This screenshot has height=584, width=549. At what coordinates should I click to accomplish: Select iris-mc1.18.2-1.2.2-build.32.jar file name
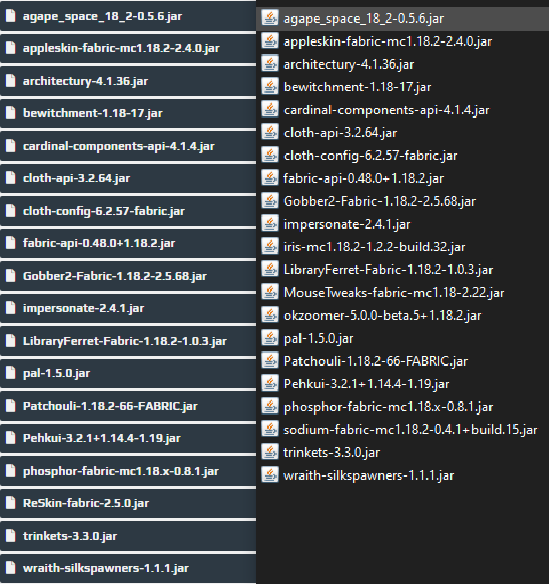[374, 247]
